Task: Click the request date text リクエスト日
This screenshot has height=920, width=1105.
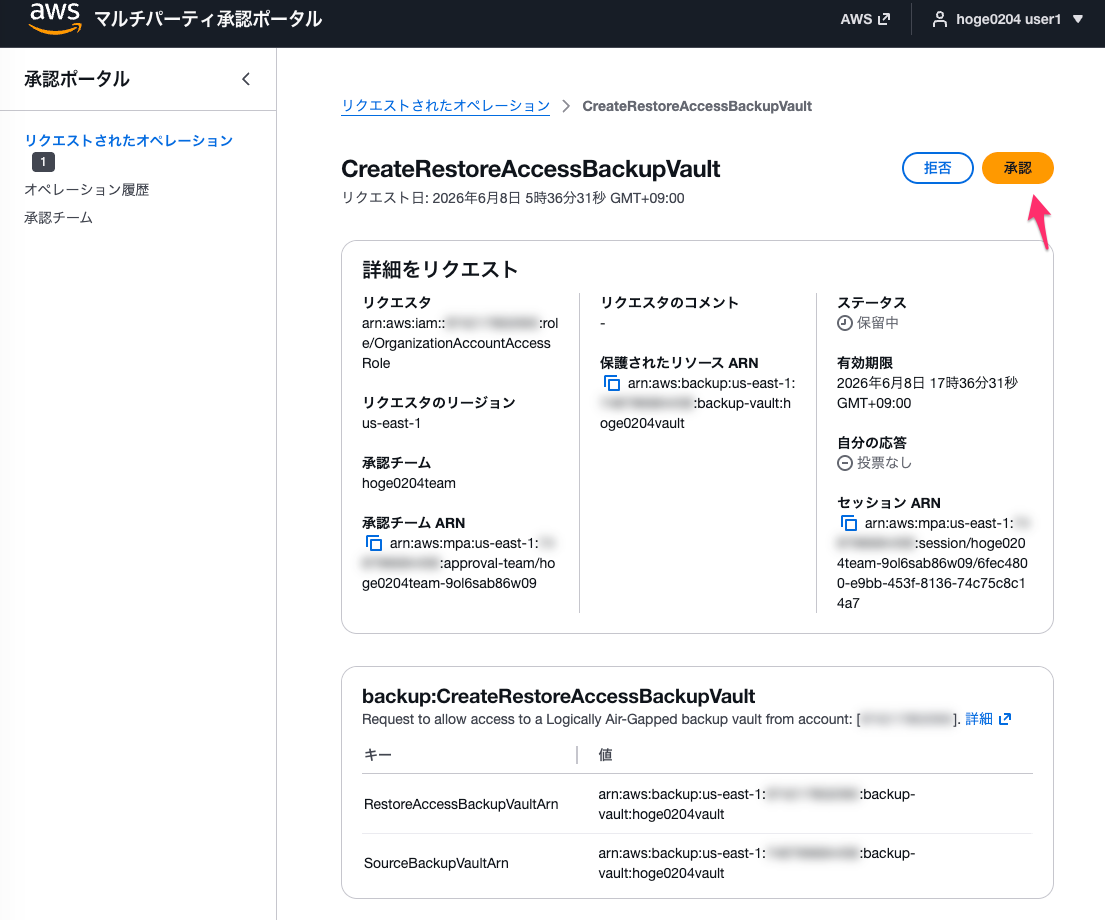Action: (x=512, y=198)
